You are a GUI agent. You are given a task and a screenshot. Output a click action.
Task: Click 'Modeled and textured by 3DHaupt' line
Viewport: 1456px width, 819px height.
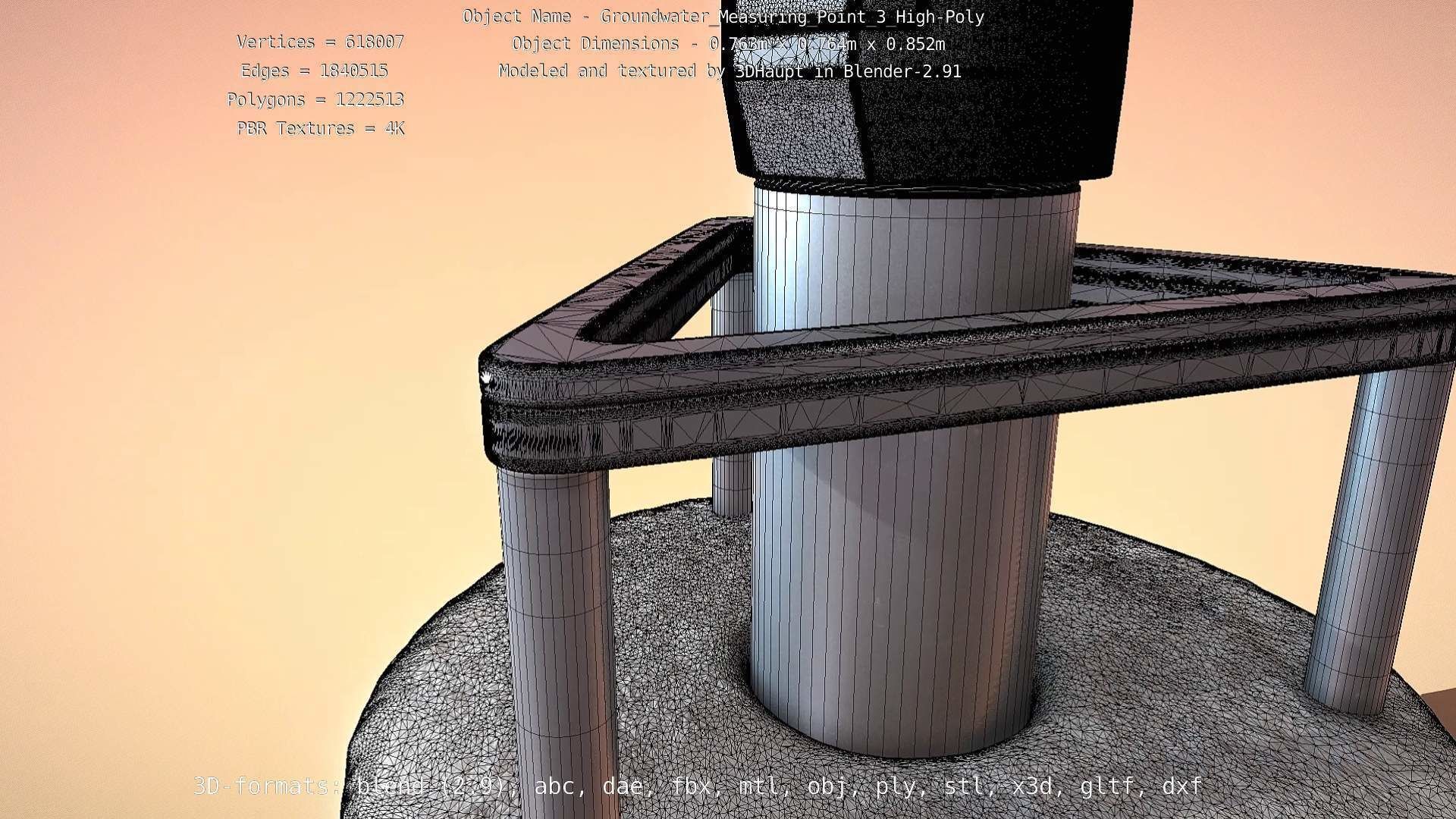click(730, 71)
